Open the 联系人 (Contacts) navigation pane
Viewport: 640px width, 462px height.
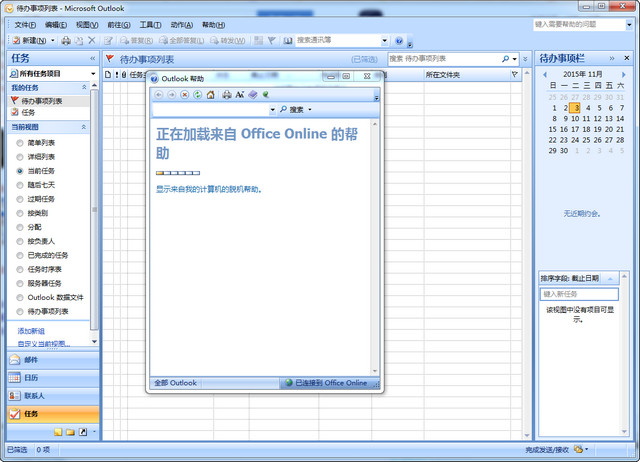point(53,395)
